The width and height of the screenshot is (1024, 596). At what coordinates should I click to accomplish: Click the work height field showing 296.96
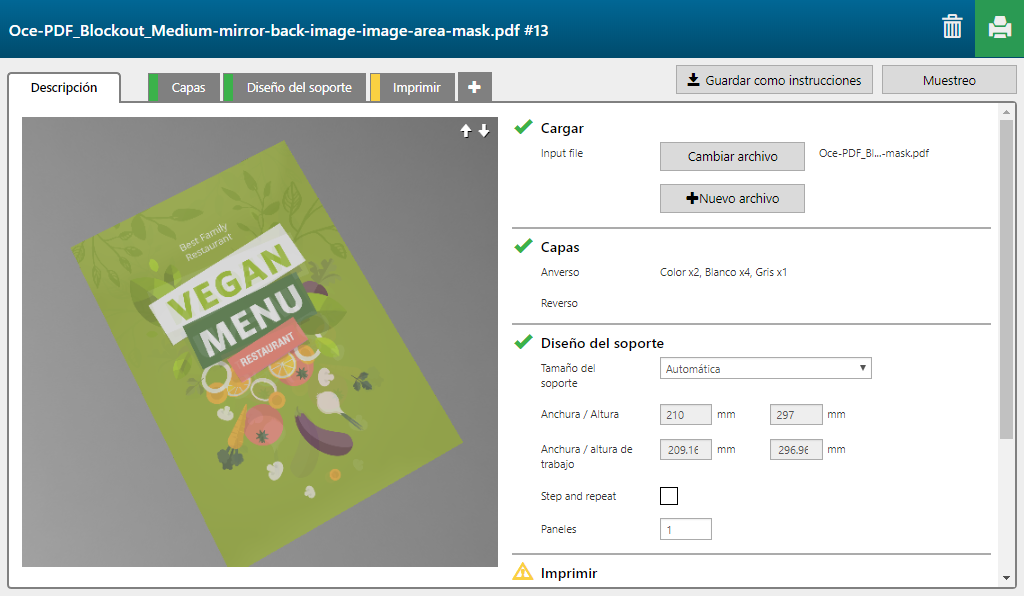click(x=796, y=450)
